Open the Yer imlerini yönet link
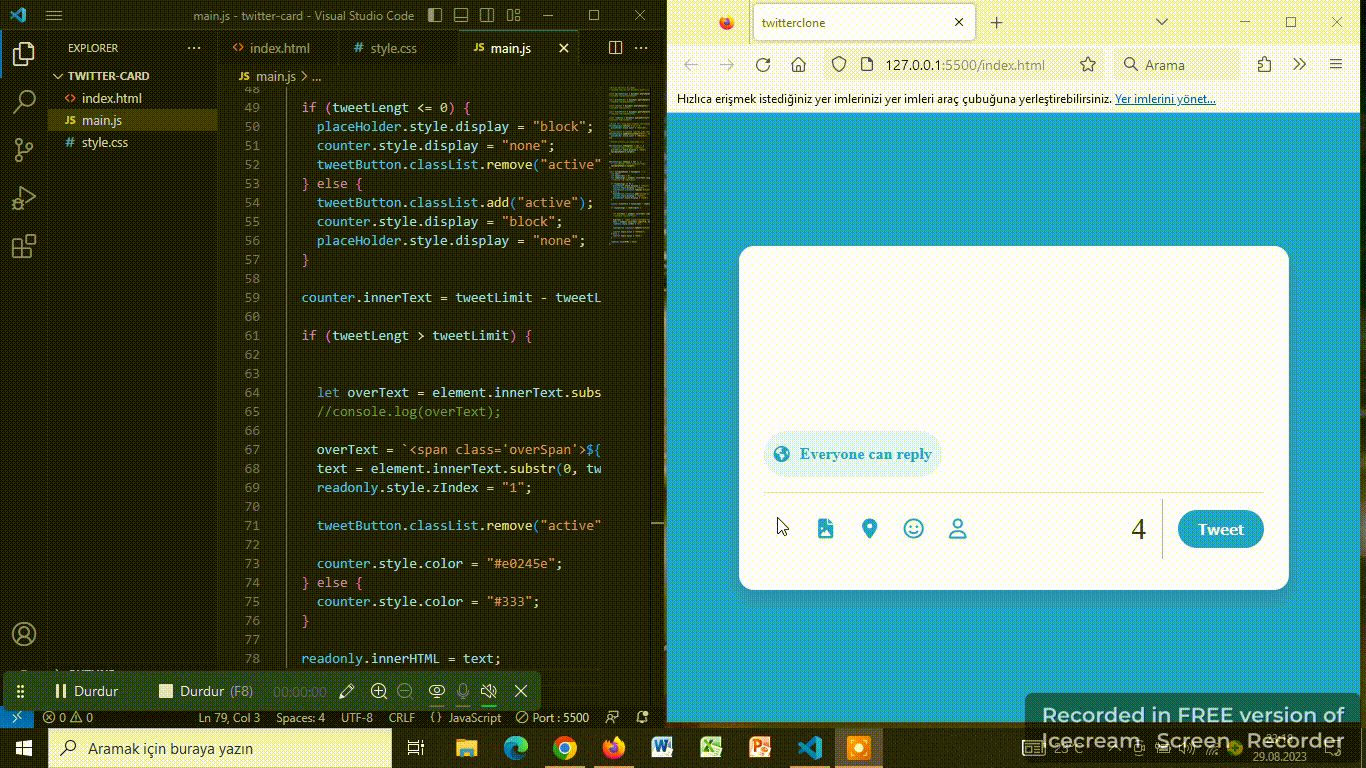The image size is (1366, 768). (x=1165, y=99)
